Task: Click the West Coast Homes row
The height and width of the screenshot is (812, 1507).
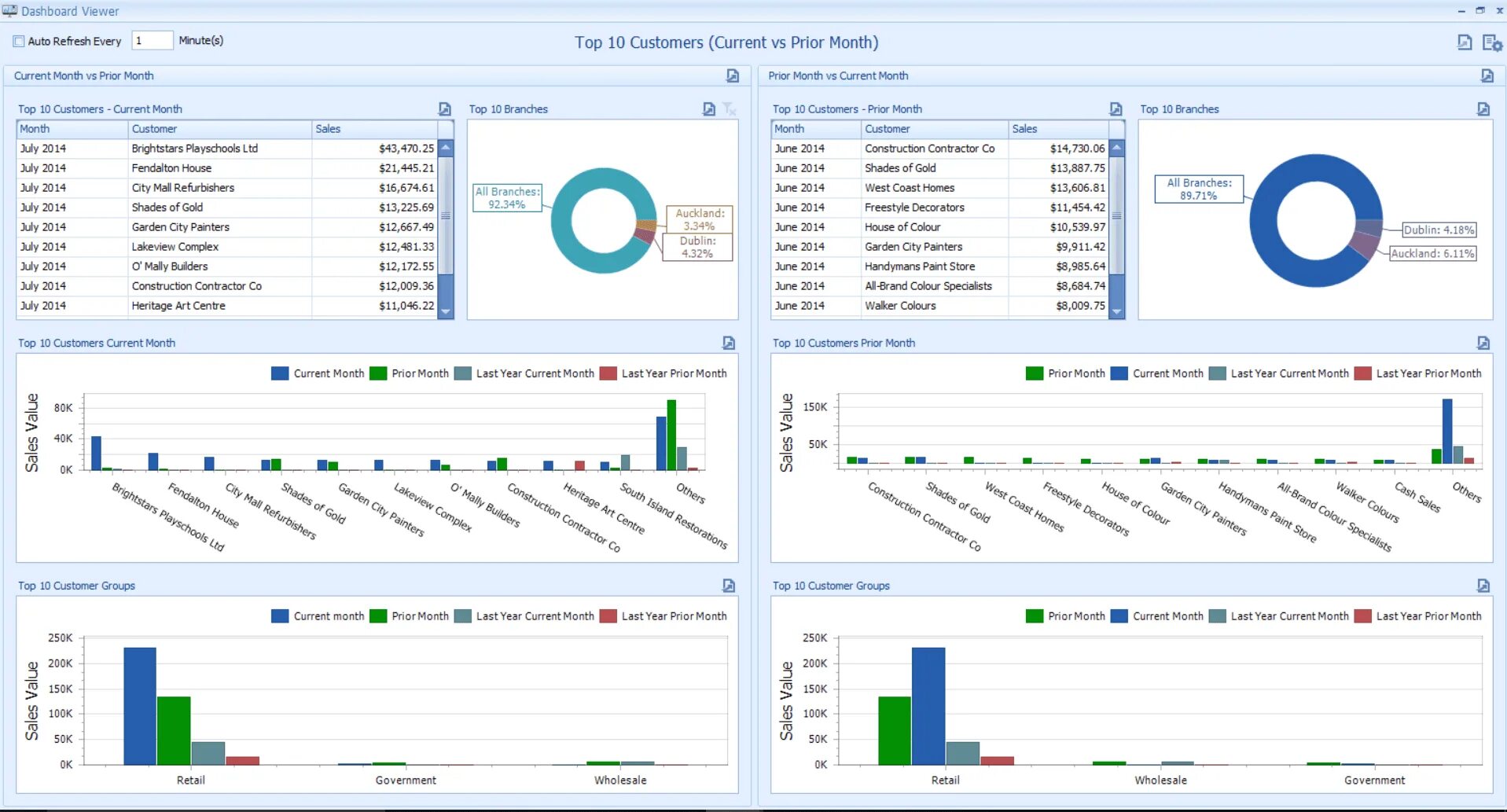Action: point(939,188)
